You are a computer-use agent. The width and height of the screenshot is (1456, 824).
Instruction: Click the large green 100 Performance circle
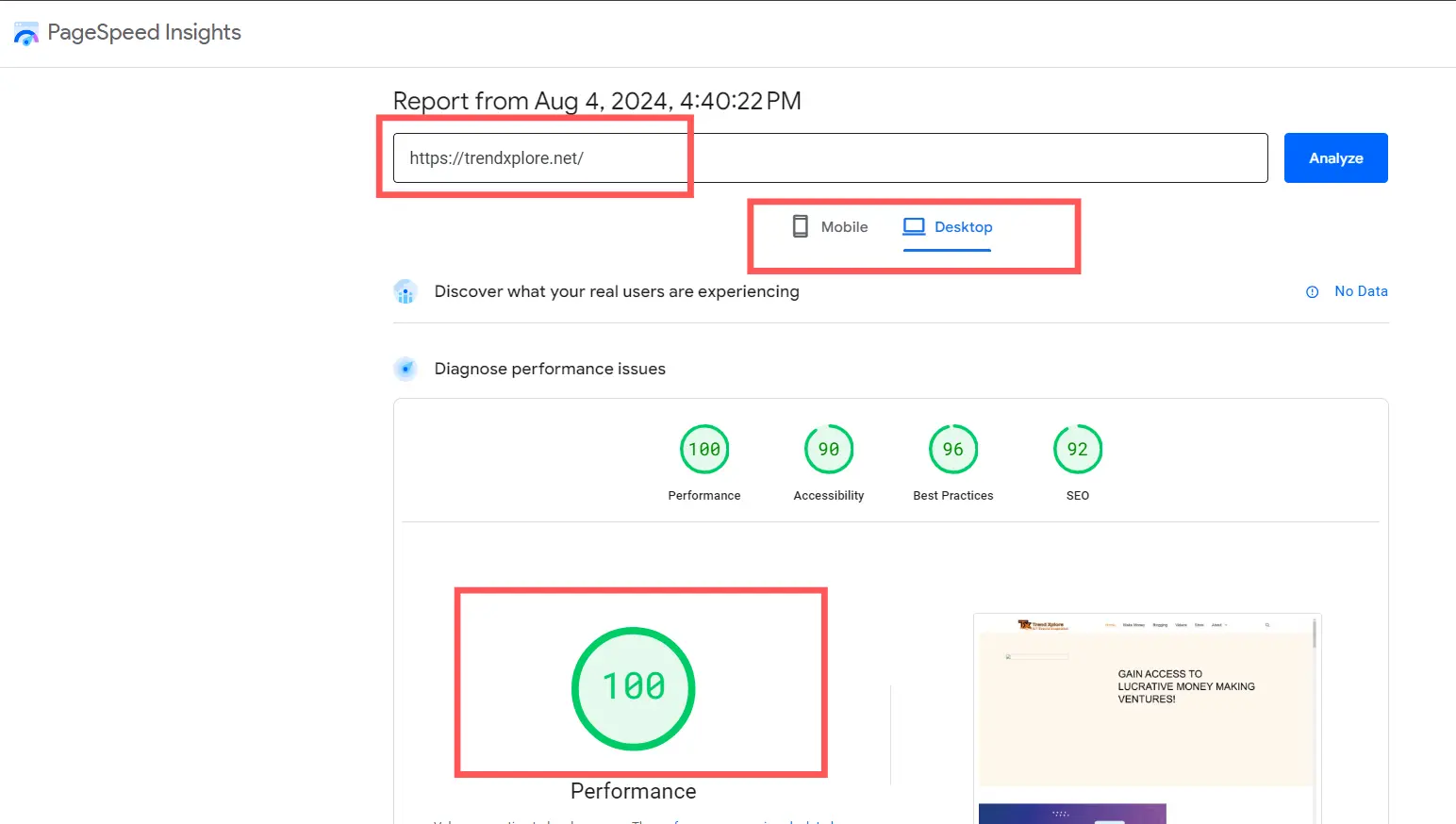[x=633, y=686]
